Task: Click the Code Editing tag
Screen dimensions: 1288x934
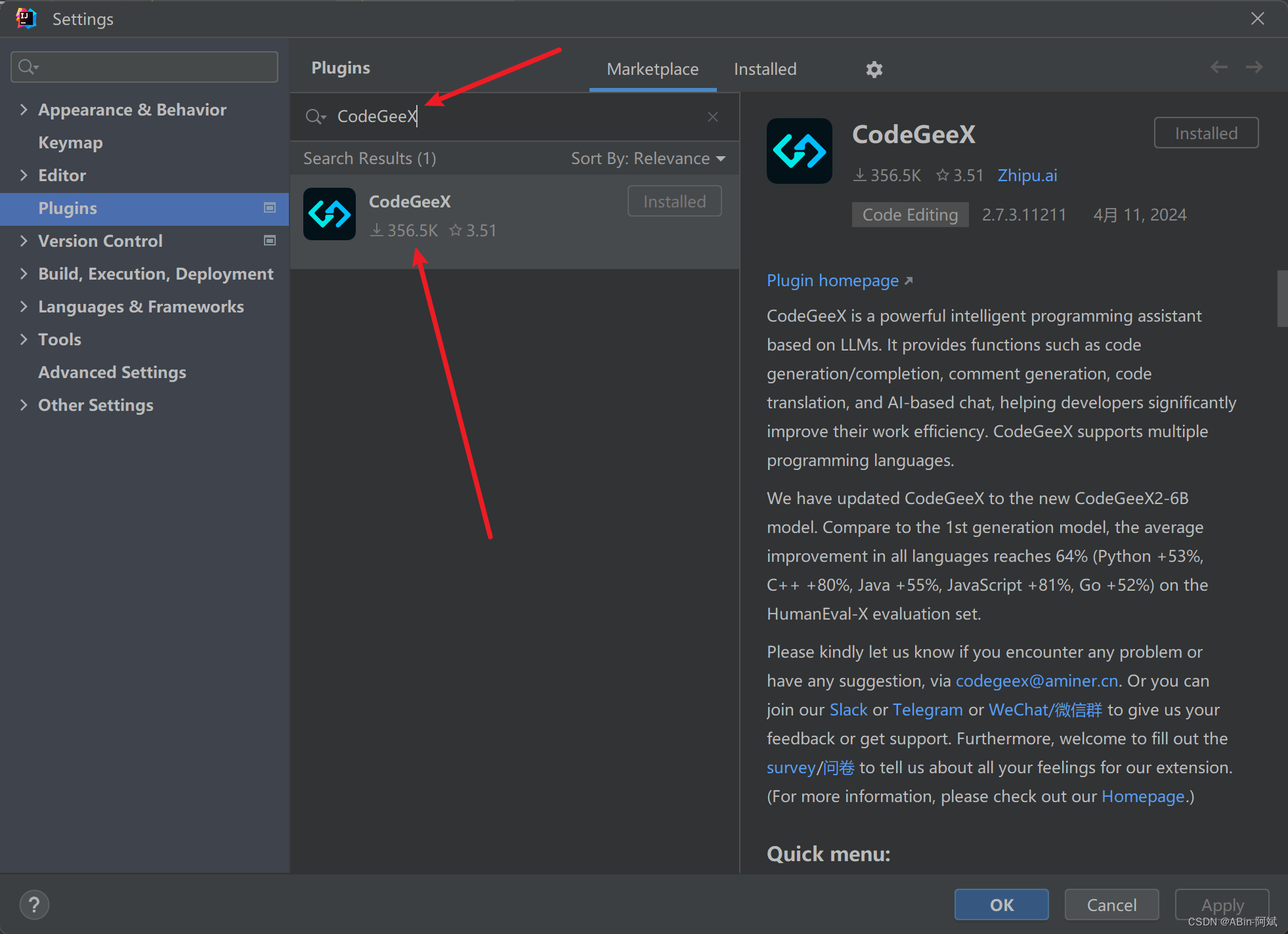Action: 910,215
